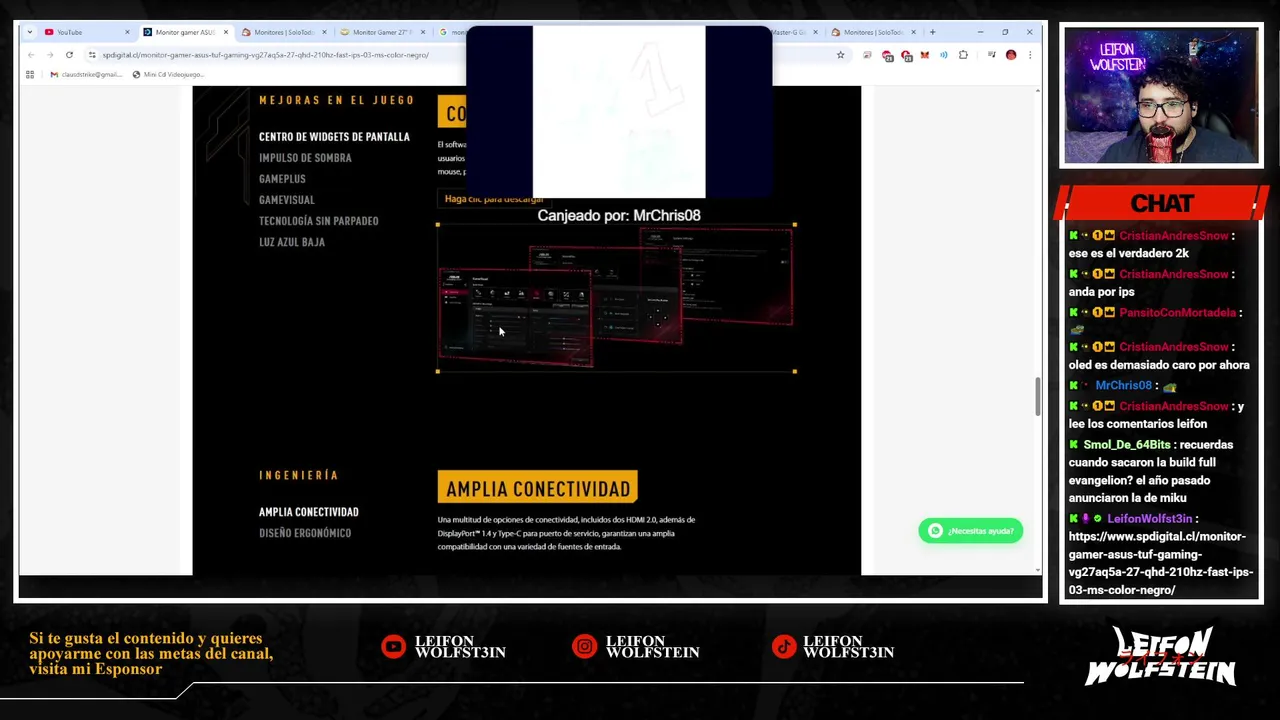The width and height of the screenshot is (1280, 720).
Task: Open the Monitores SoloTodo tab beside new-tab button
Action: pyautogui.click(x=873, y=32)
